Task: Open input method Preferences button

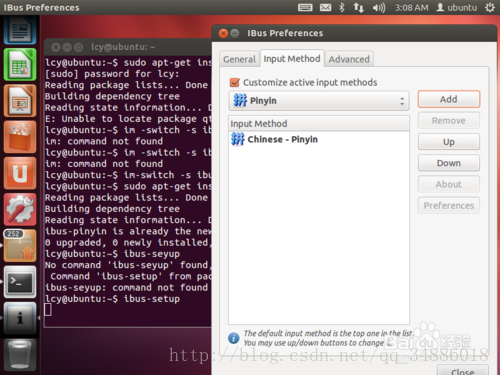Action: point(449,205)
